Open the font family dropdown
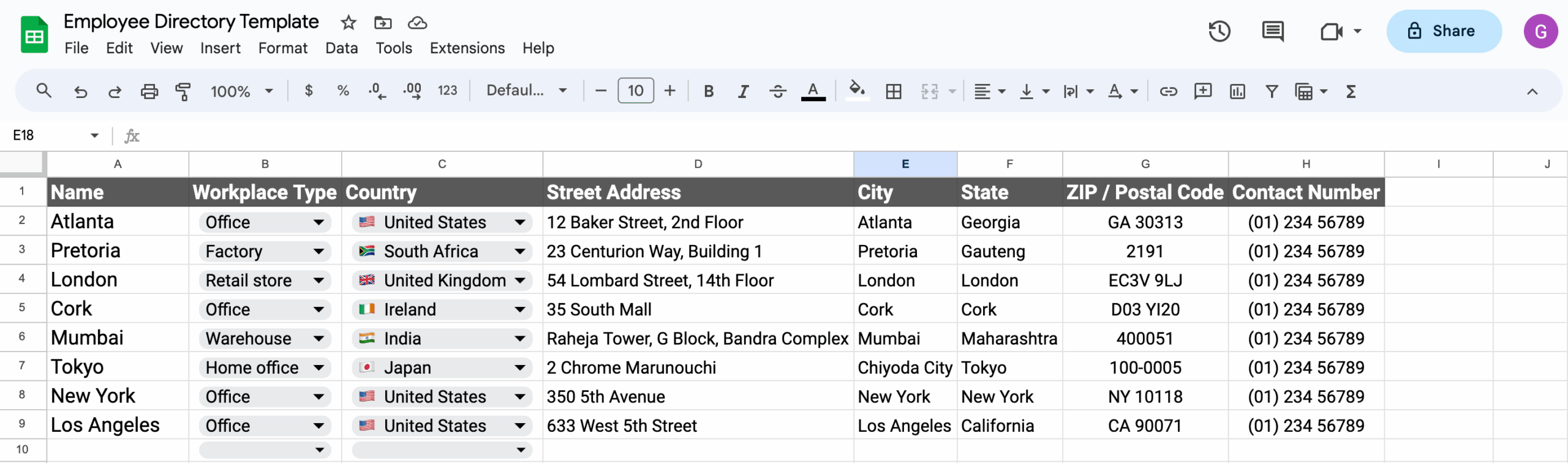This screenshot has height=463, width=1568. point(526,91)
